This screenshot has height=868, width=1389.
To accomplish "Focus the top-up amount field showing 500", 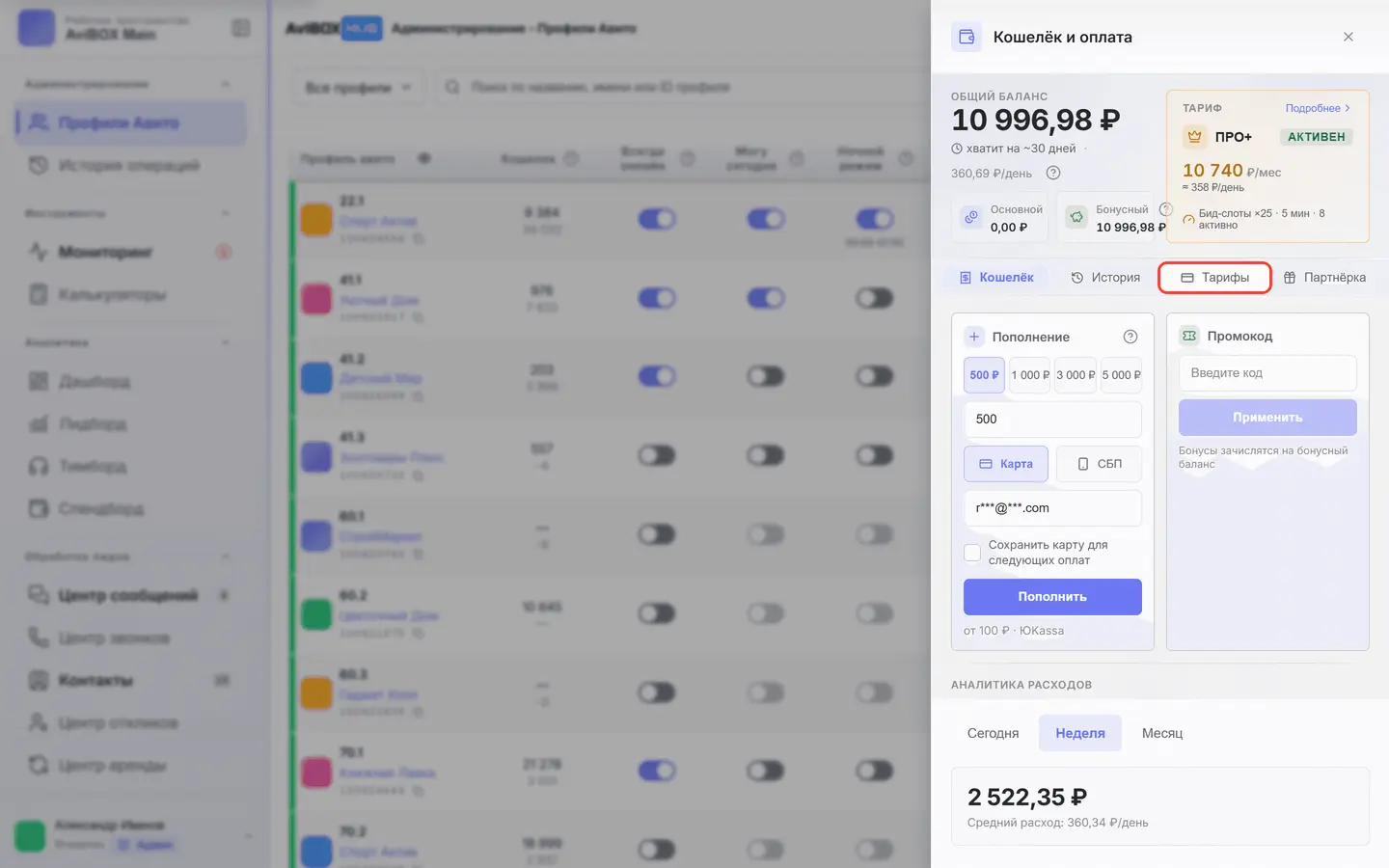I will [x=1052, y=420].
